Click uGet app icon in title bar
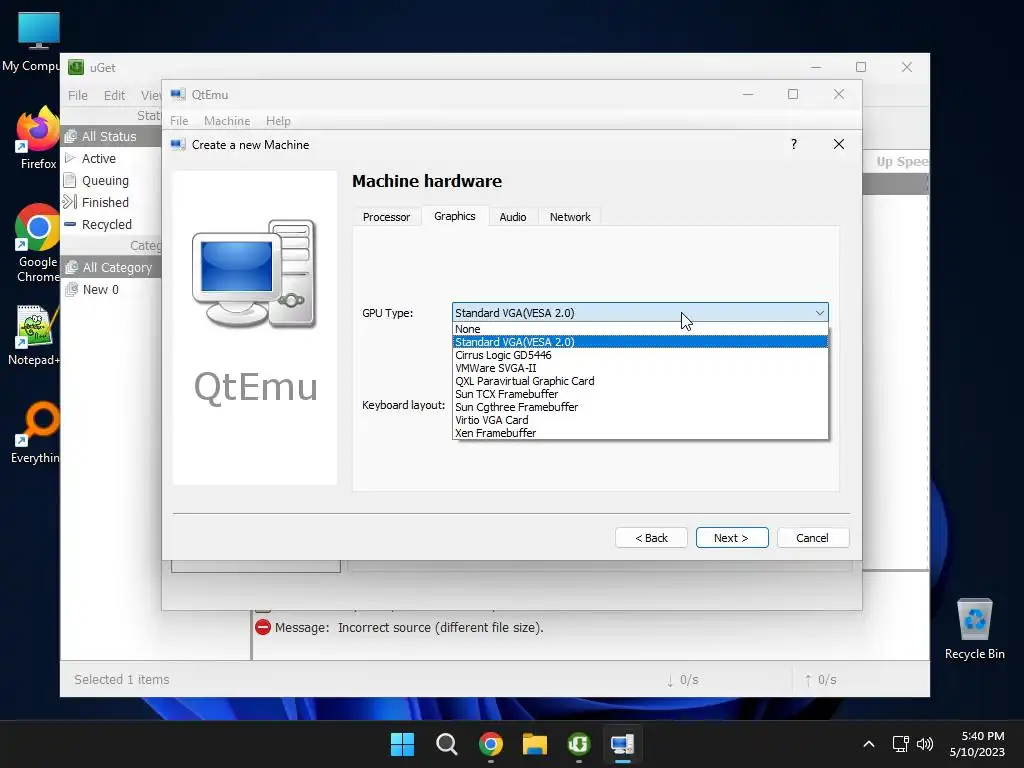 (x=76, y=67)
